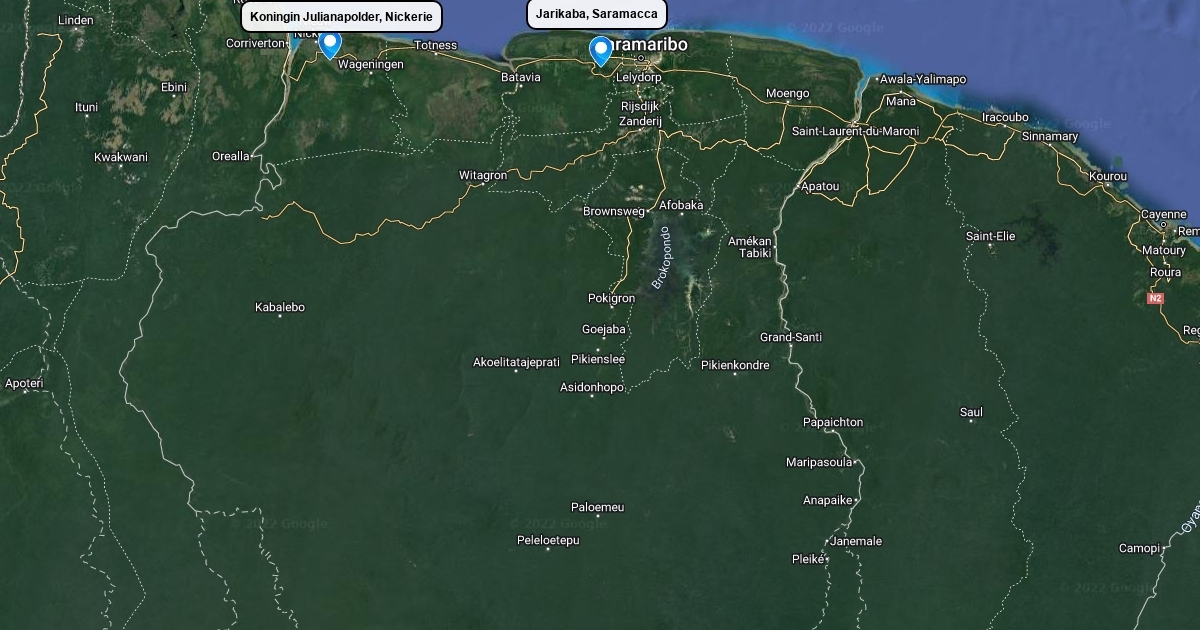Click the Ebini place label
This screenshot has width=1200, height=630.
pos(174,87)
